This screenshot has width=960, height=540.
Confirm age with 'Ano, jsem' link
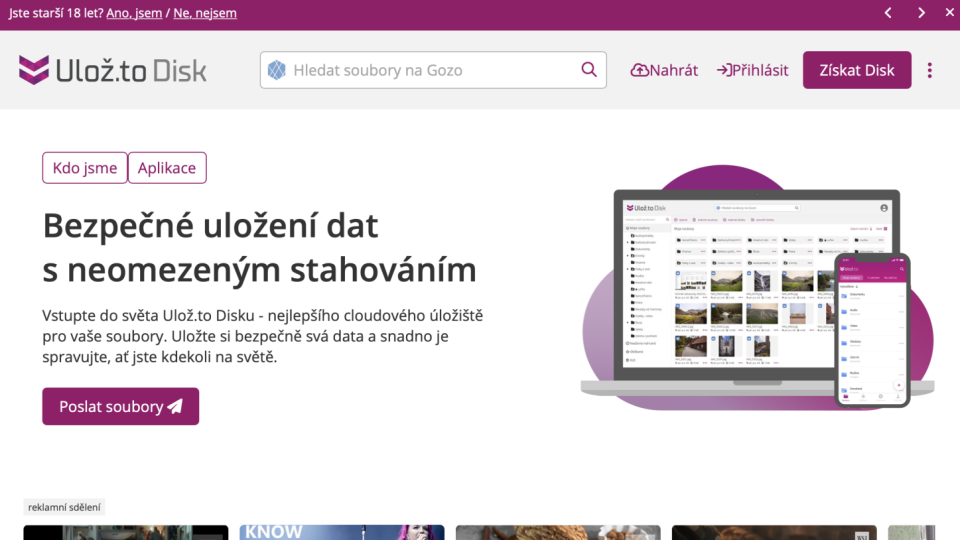click(134, 13)
